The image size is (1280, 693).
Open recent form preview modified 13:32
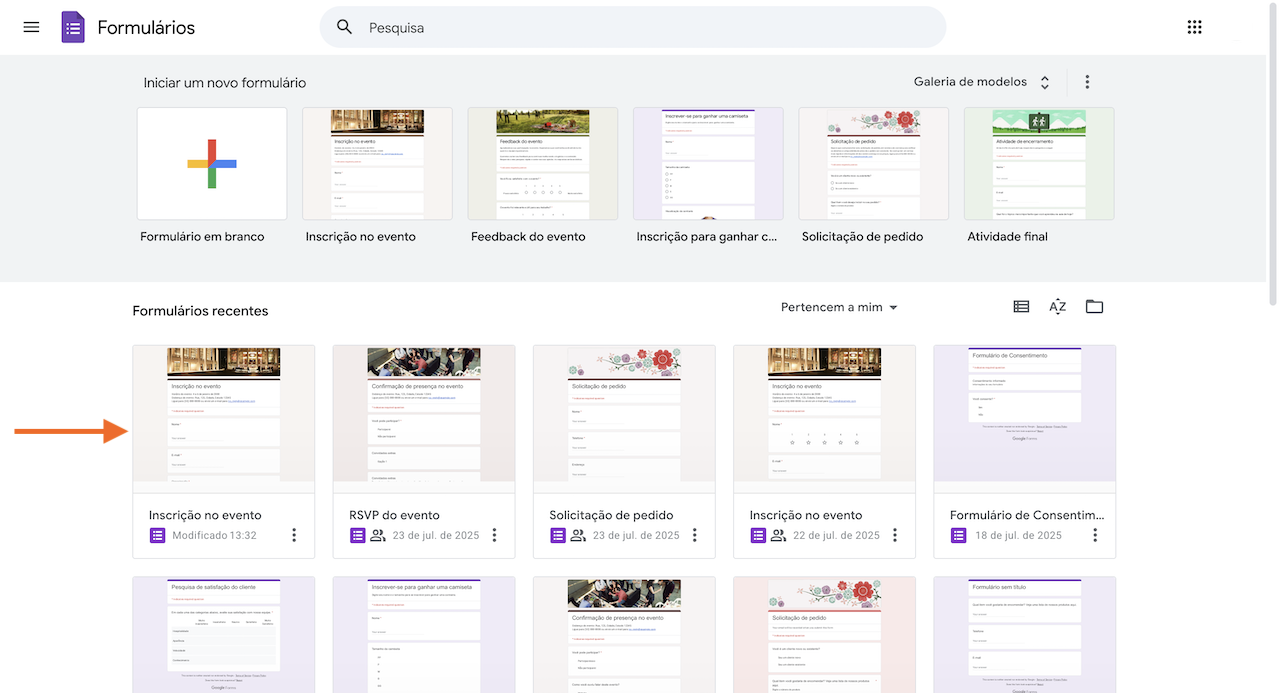[x=224, y=419]
